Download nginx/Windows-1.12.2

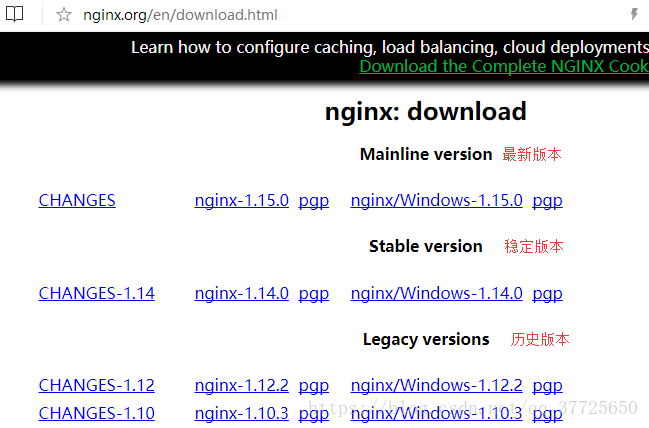pos(437,385)
